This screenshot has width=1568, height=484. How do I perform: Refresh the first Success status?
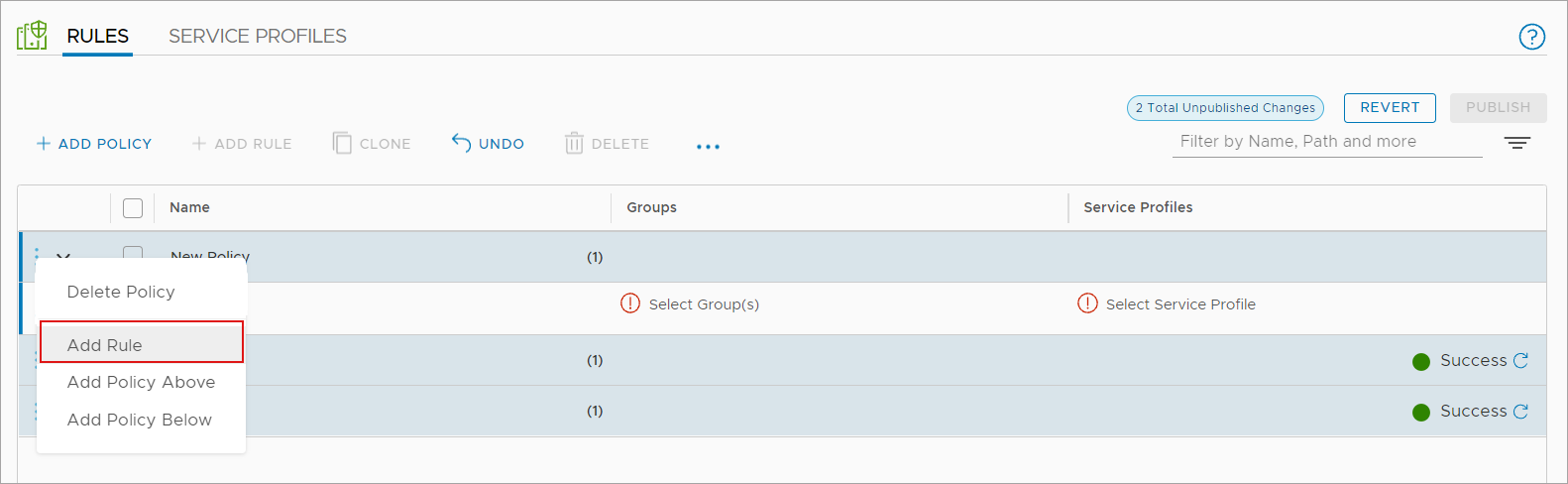[x=1521, y=360]
